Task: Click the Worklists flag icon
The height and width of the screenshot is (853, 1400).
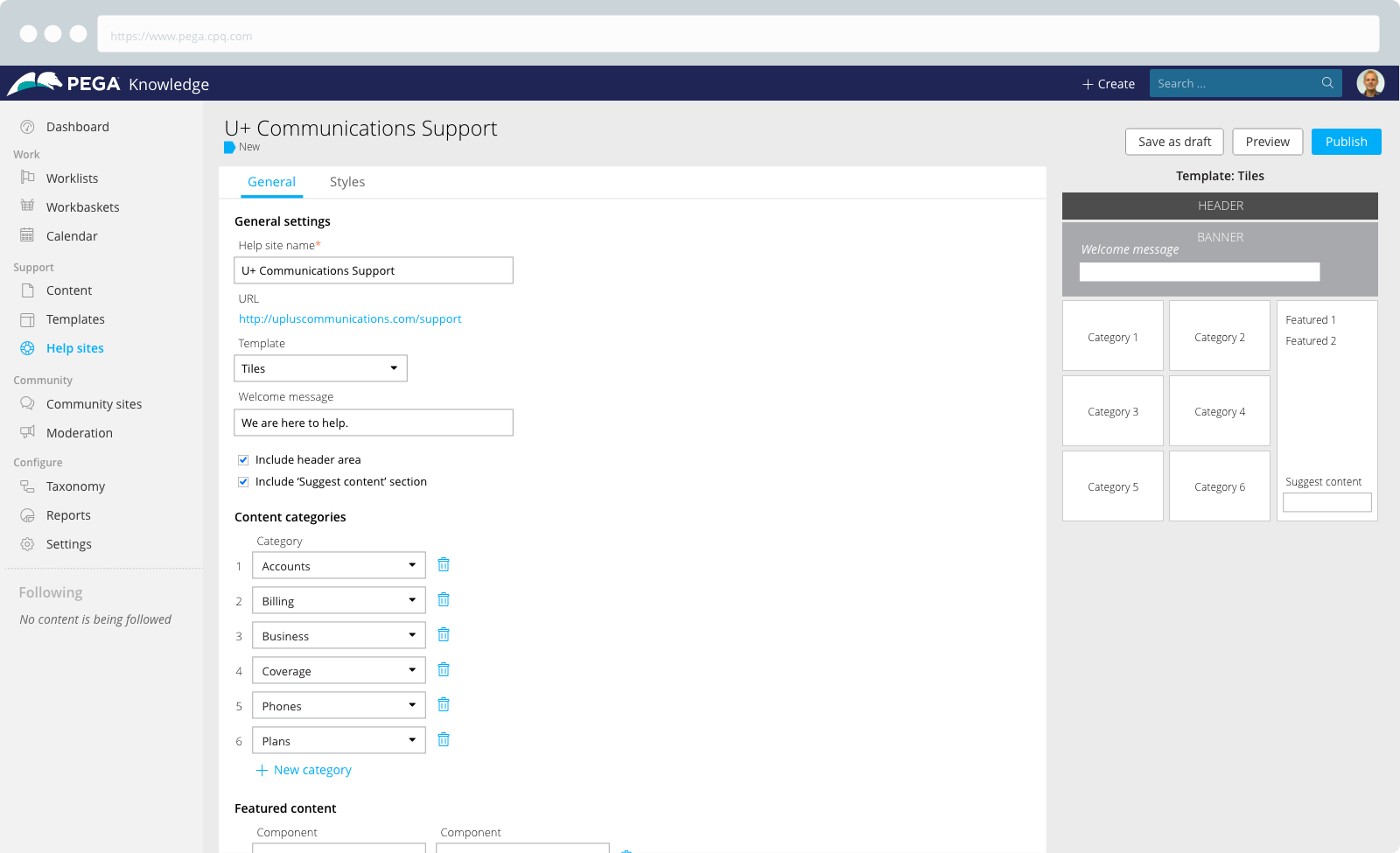Action: pyautogui.click(x=27, y=178)
